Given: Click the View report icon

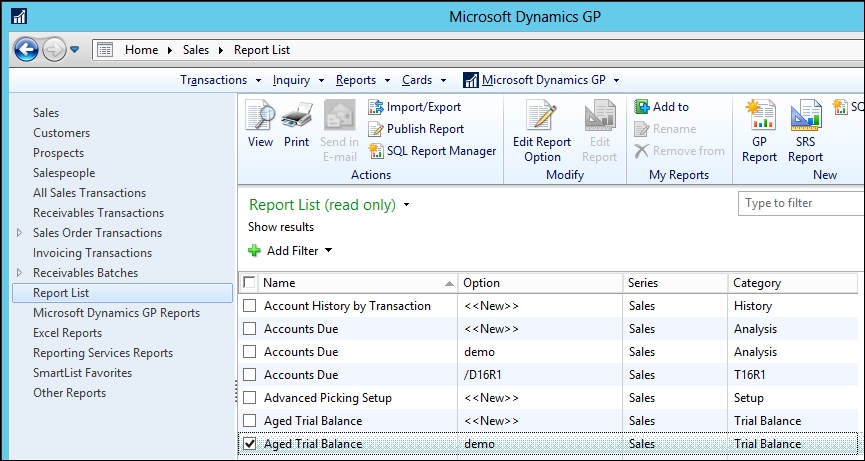Looking at the screenshot, I should (260, 125).
